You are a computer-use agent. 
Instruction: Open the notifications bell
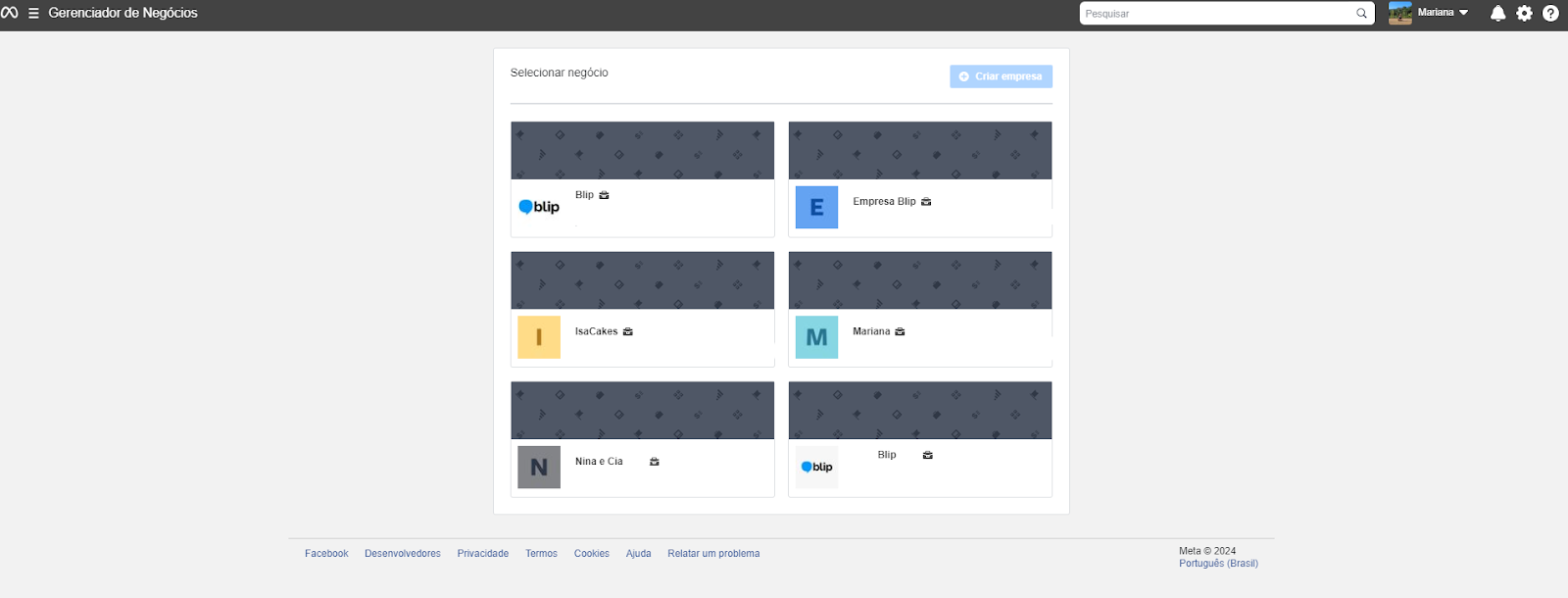pos(1497,14)
